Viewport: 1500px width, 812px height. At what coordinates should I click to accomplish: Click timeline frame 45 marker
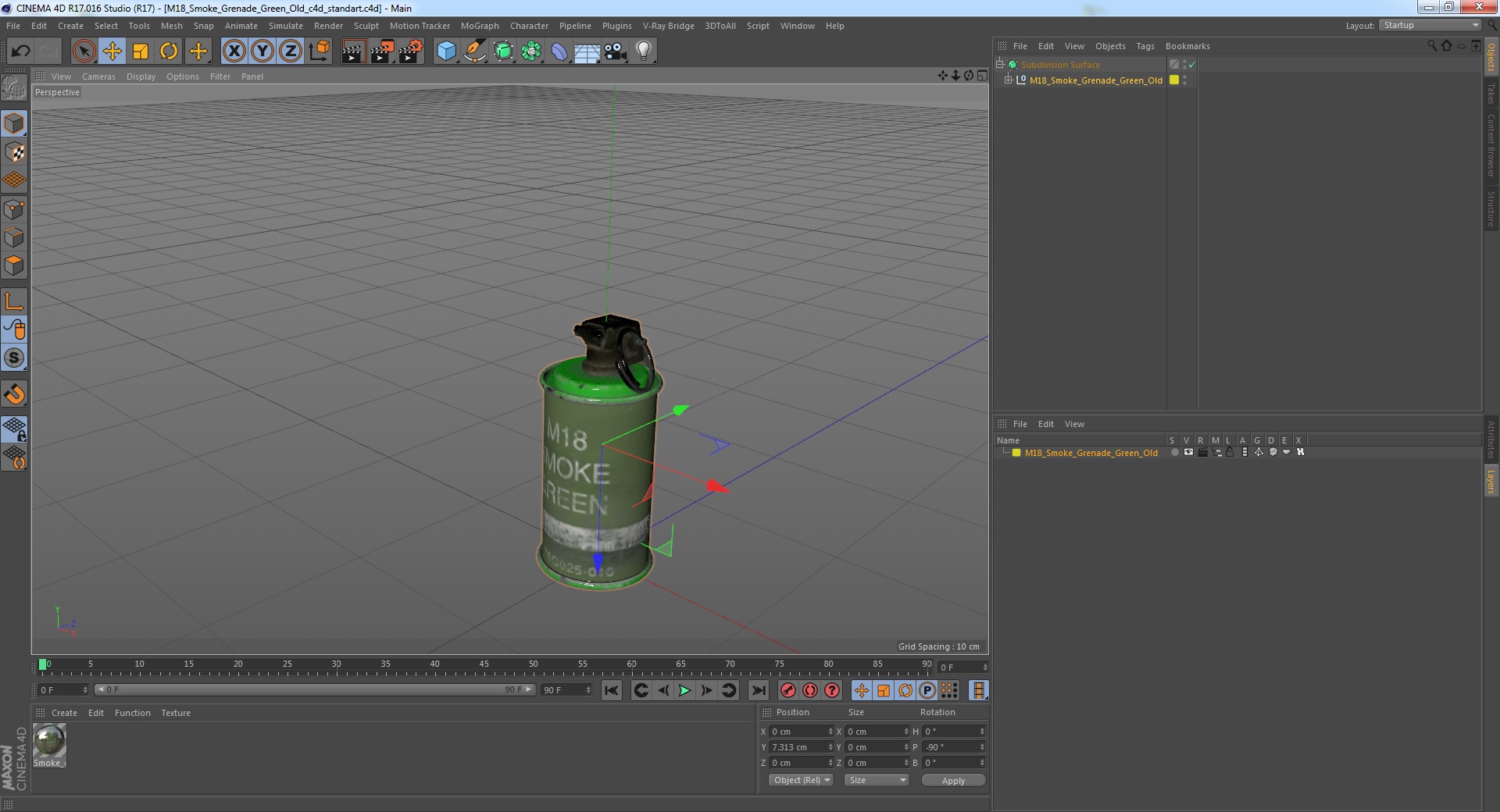point(484,664)
